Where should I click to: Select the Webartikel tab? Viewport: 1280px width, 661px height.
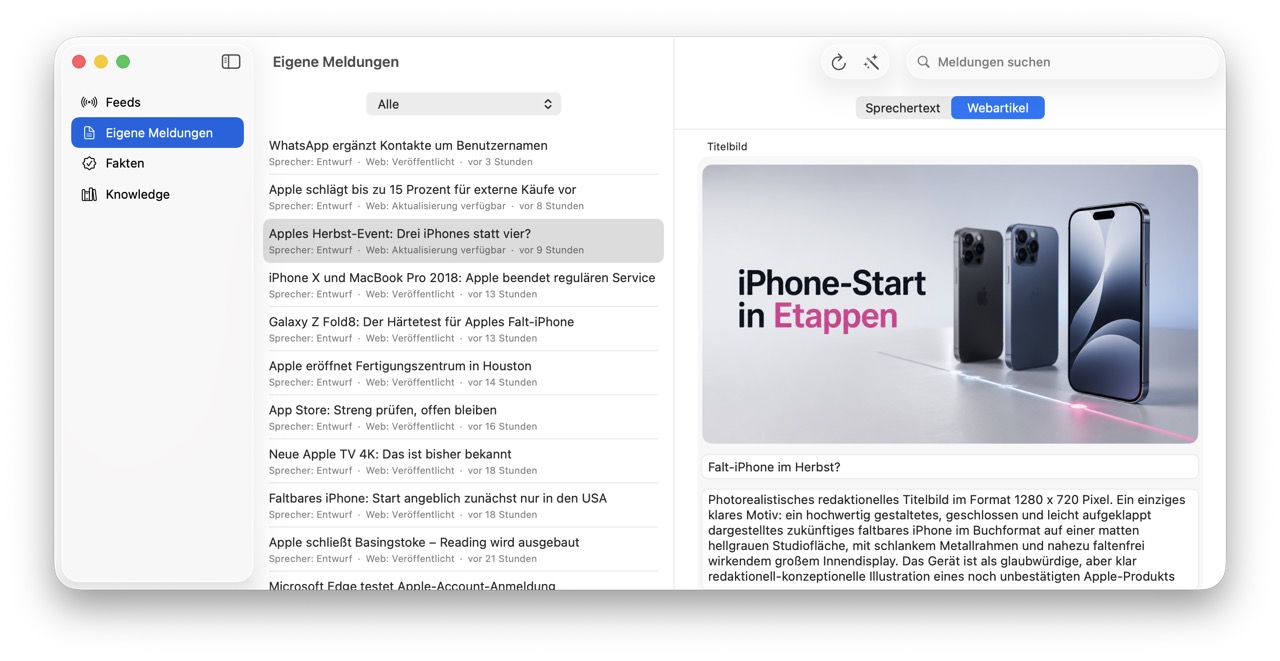click(x=998, y=108)
